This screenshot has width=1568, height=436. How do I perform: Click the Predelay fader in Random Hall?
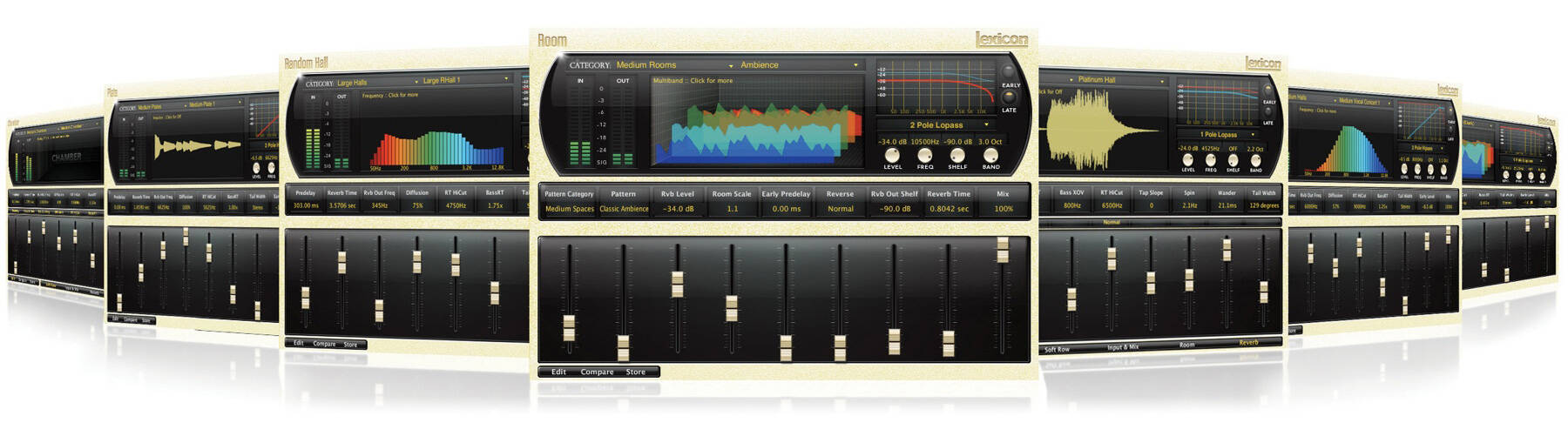pyautogui.click(x=305, y=298)
